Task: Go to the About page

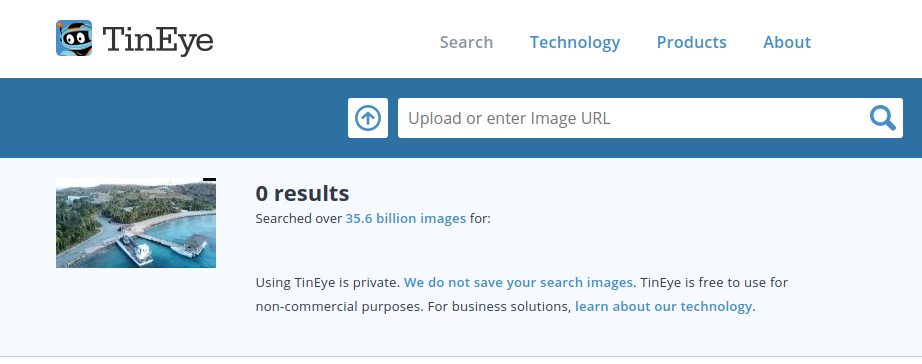Action: click(x=787, y=42)
